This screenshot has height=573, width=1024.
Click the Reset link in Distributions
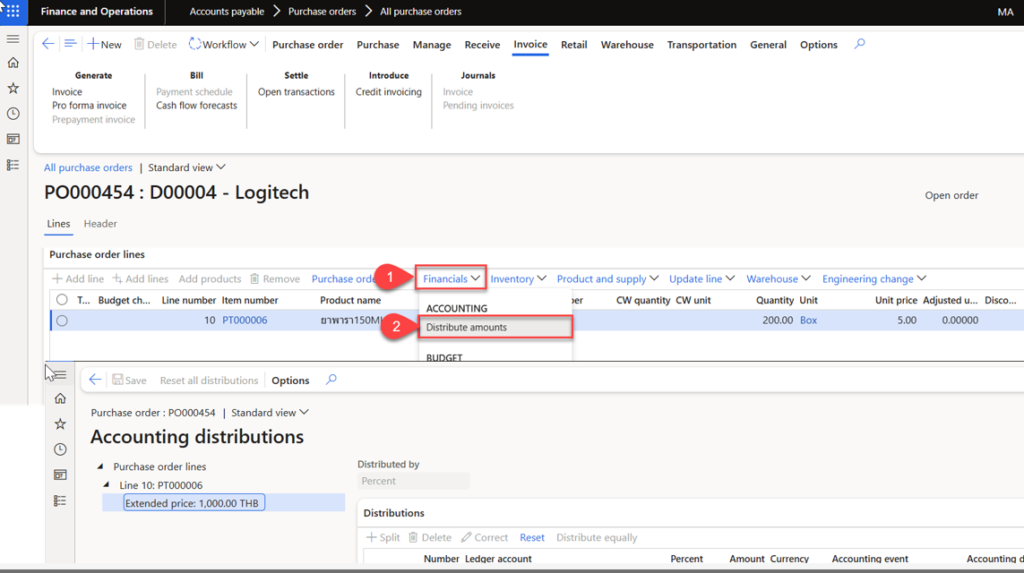(x=532, y=538)
